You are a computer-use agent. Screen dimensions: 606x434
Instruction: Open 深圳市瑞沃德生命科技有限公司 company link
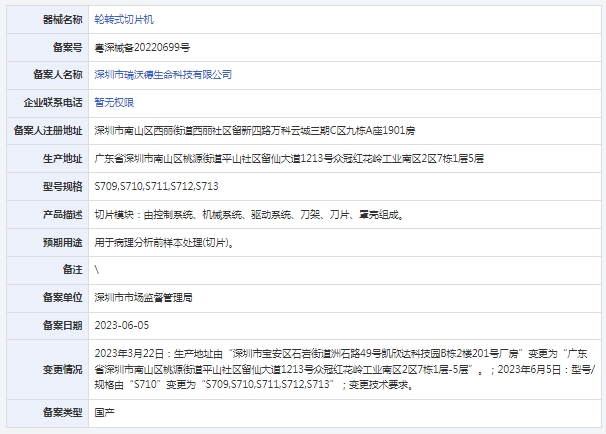[163, 75]
